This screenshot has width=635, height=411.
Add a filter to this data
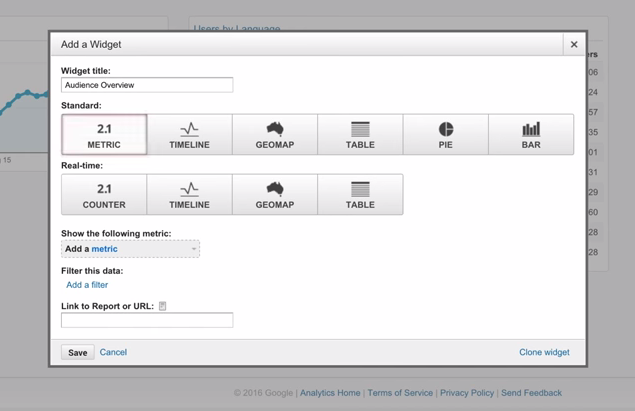tap(87, 285)
